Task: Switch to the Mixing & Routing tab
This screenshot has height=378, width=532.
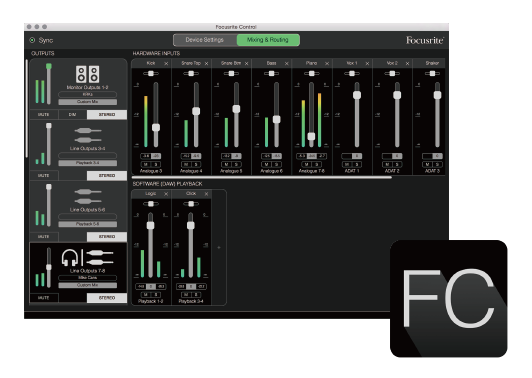Action: point(268,40)
